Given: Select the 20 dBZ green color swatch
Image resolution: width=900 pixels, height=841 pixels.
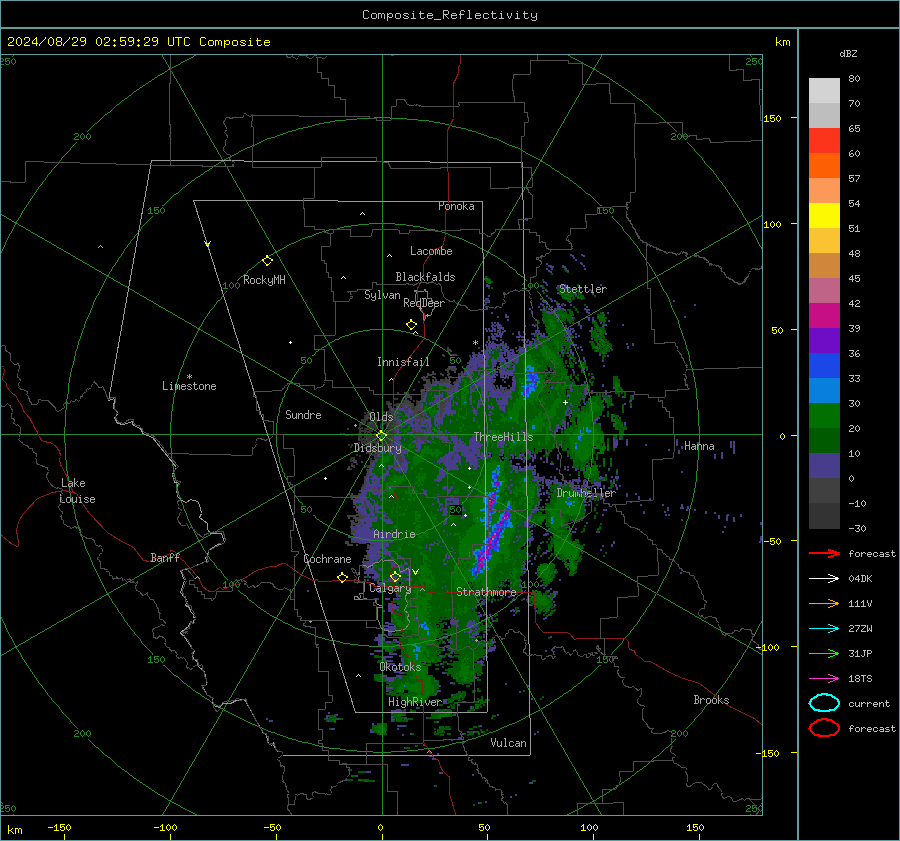Looking at the screenshot, I should click(824, 416).
